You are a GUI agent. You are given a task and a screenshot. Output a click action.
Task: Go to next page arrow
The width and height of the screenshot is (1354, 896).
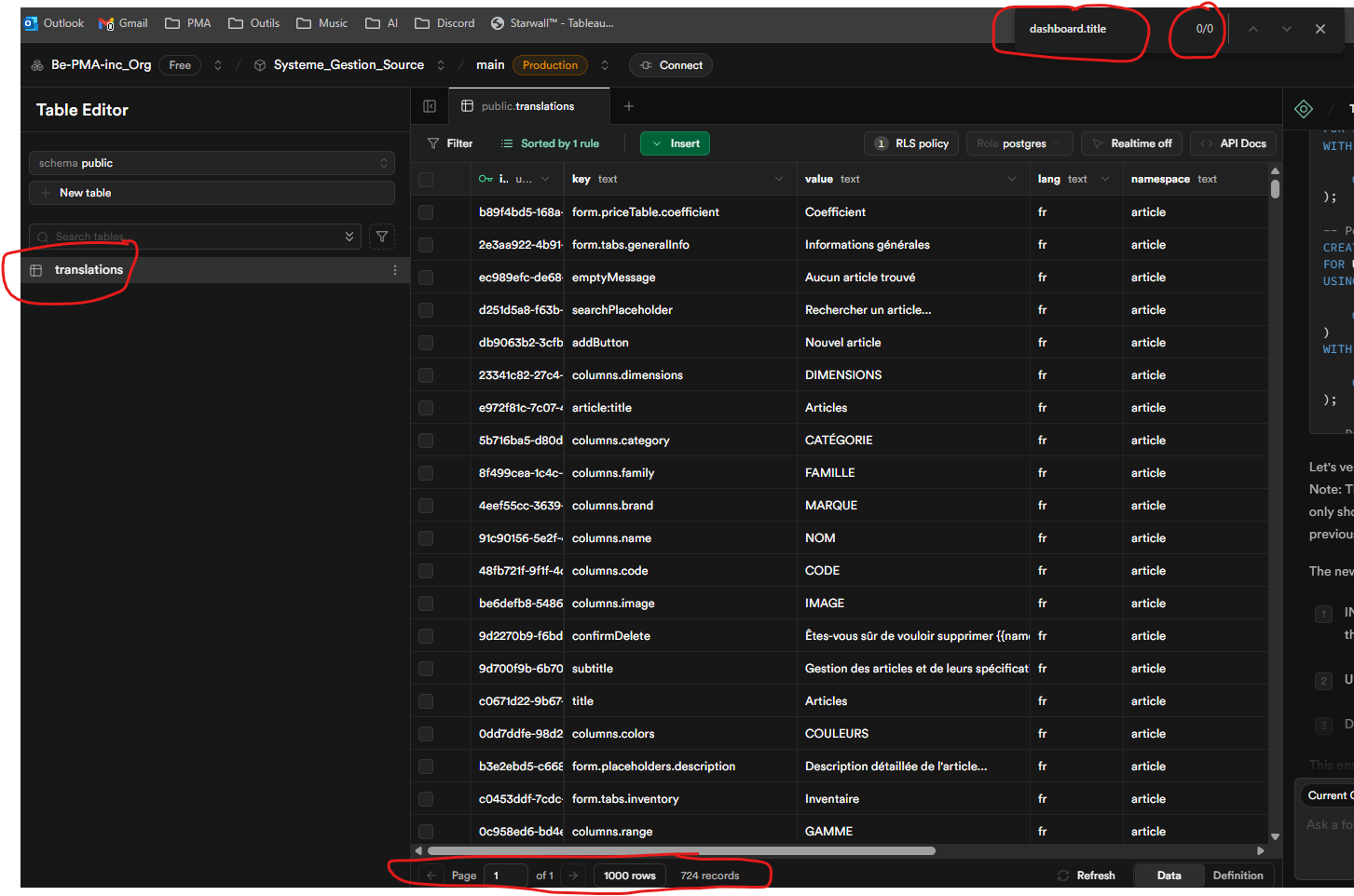[x=573, y=876]
